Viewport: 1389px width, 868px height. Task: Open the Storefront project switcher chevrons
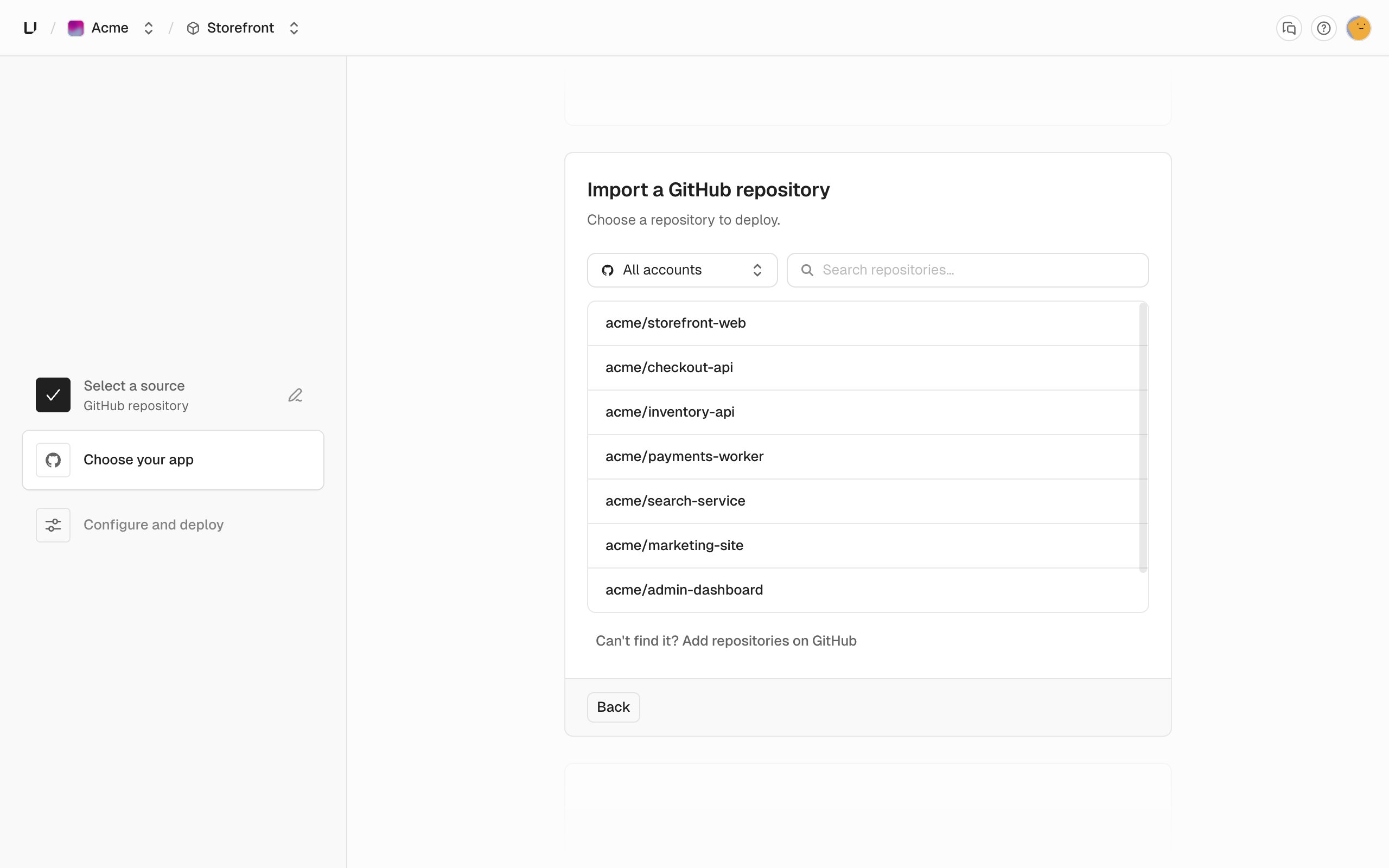coord(294,28)
